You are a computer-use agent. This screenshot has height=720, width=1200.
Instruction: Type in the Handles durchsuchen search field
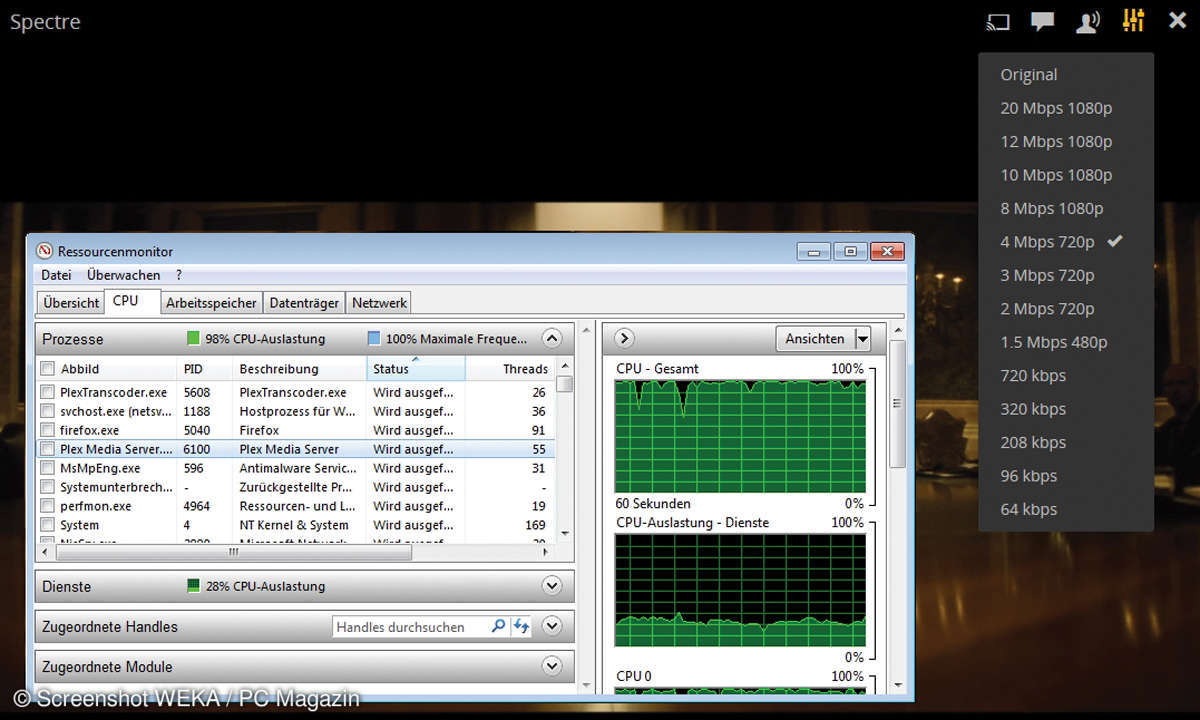tap(408, 627)
